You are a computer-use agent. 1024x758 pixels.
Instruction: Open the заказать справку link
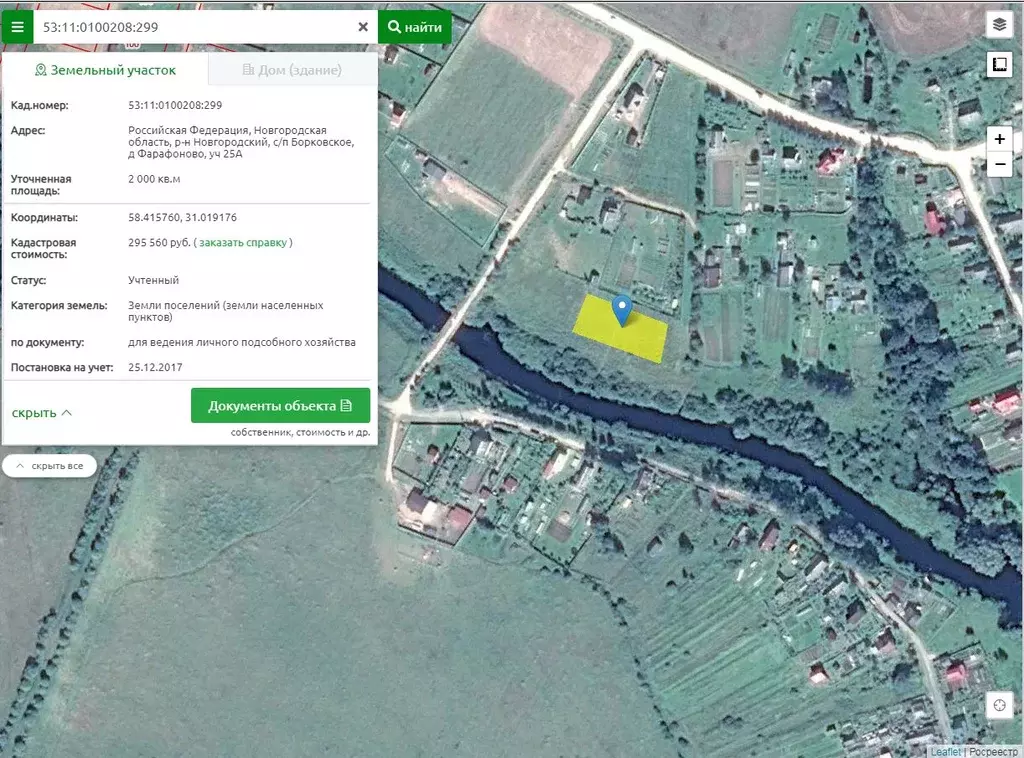pyautogui.click(x=243, y=243)
